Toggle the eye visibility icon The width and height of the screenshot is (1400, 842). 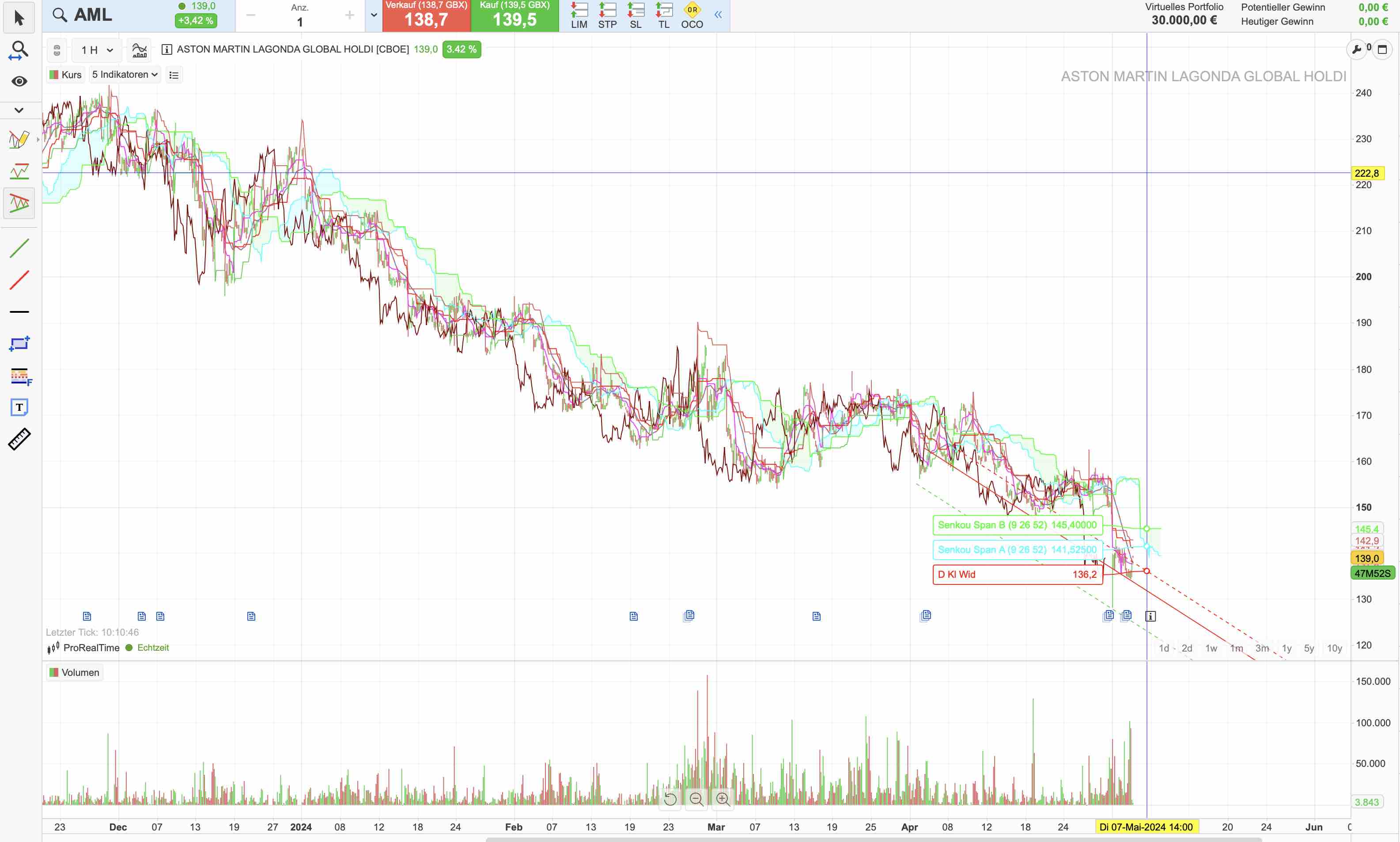(19, 82)
